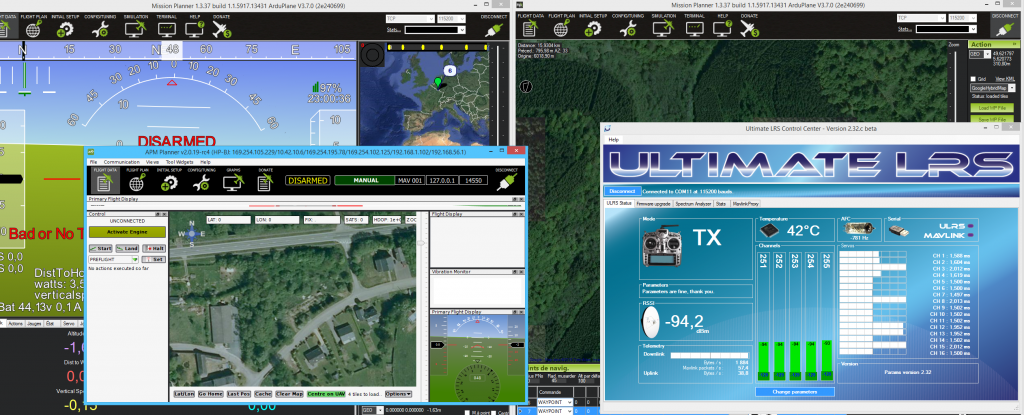Open Initial Setup in left Mission Planner window
Image resolution: width=1024 pixels, height=415 pixels.
[65, 25]
